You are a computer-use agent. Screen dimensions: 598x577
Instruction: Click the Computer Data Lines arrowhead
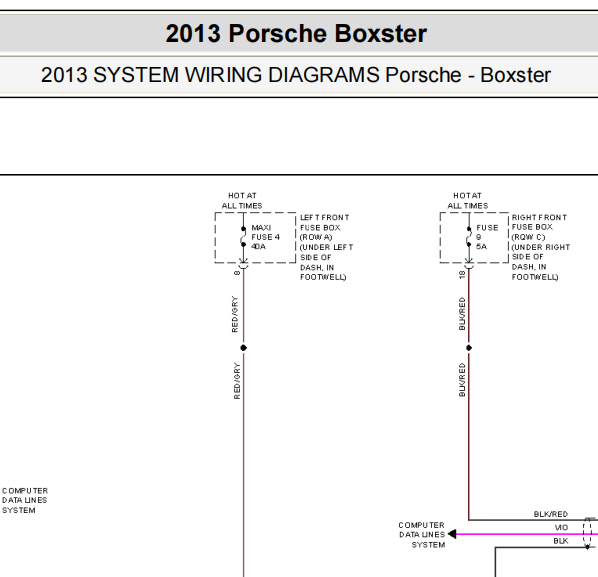click(x=452, y=534)
